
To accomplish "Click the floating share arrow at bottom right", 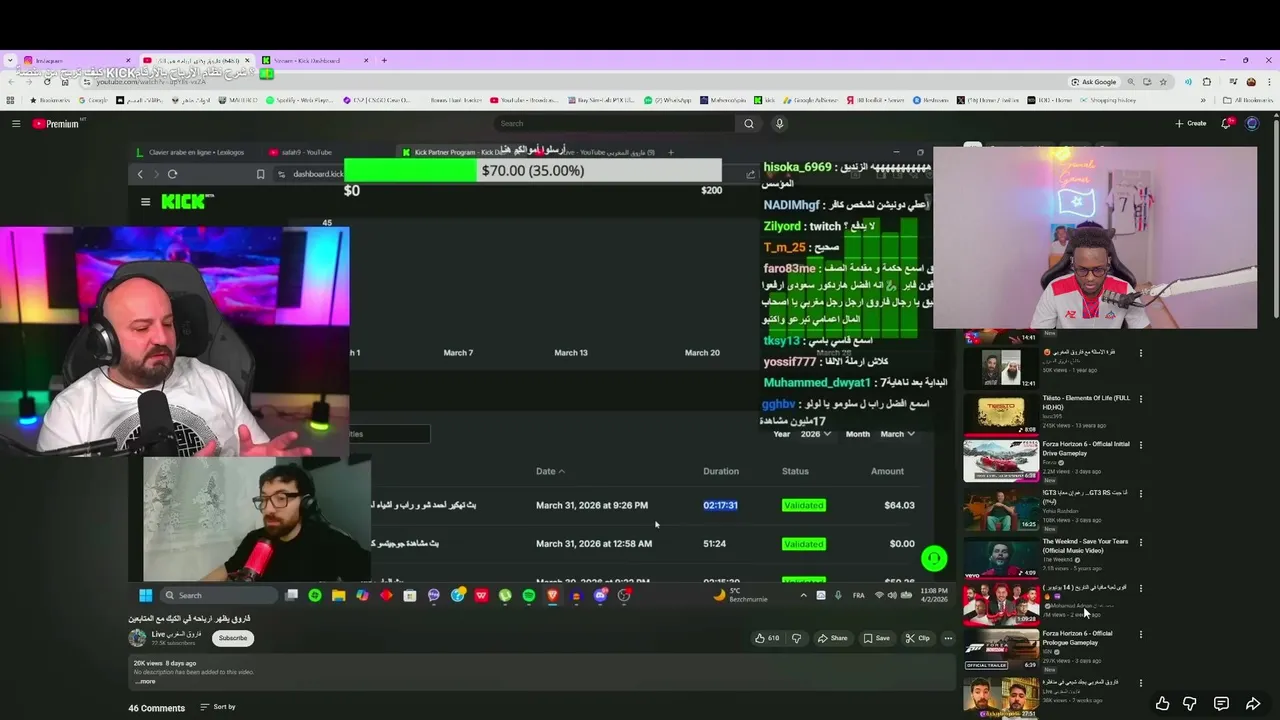I will pyautogui.click(x=1253, y=704).
